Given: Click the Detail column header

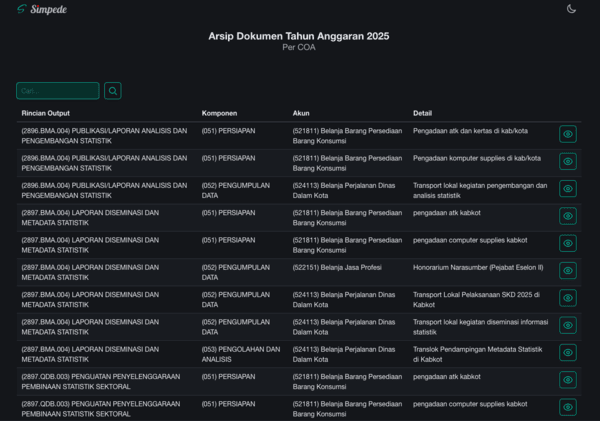Looking at the screenshot, I should (424, 112).
